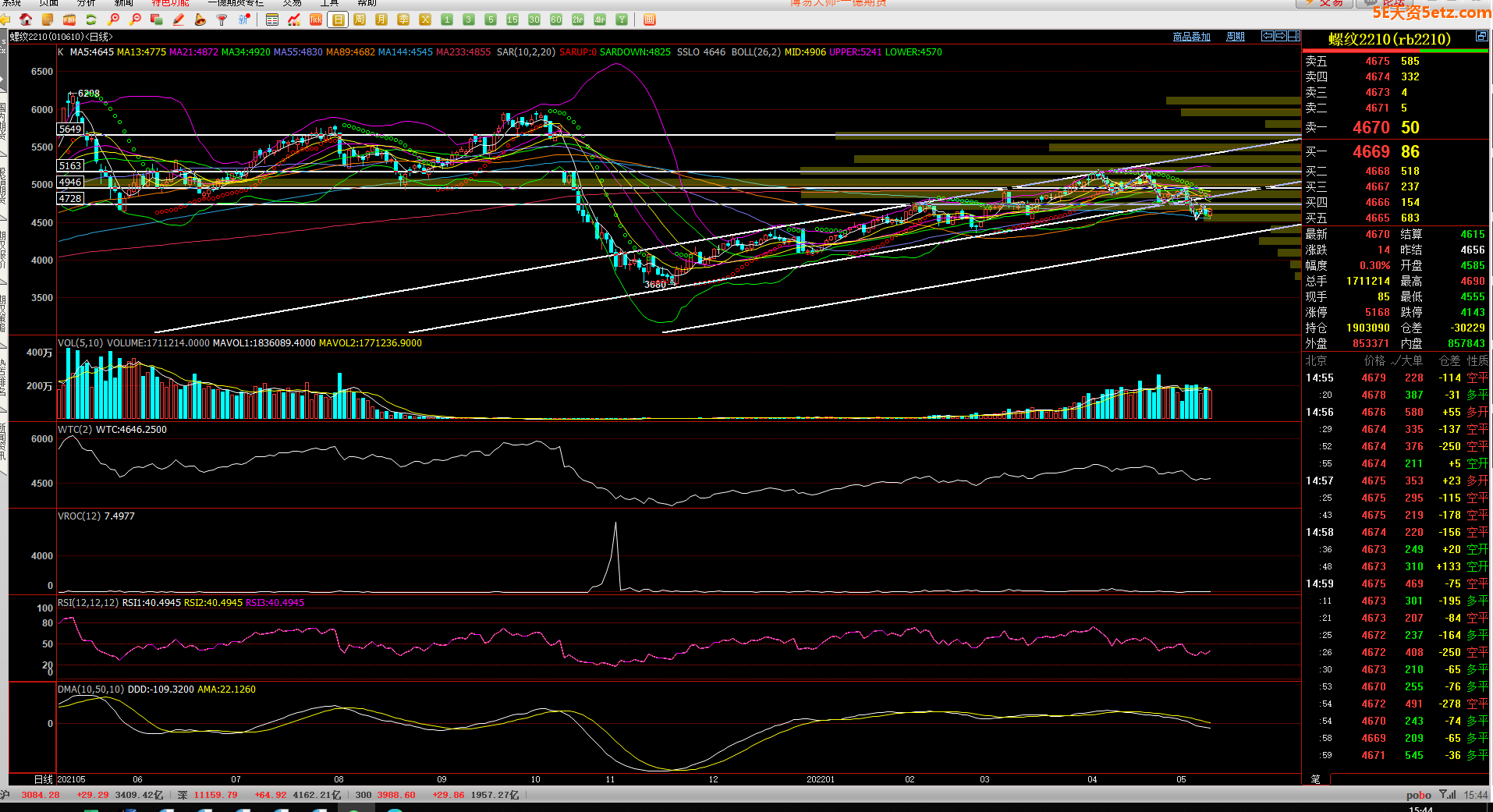Viewport: 1493px width, 812px height.
Task: Click the 日线 label at the chart bottom
Action: (44, 779)
